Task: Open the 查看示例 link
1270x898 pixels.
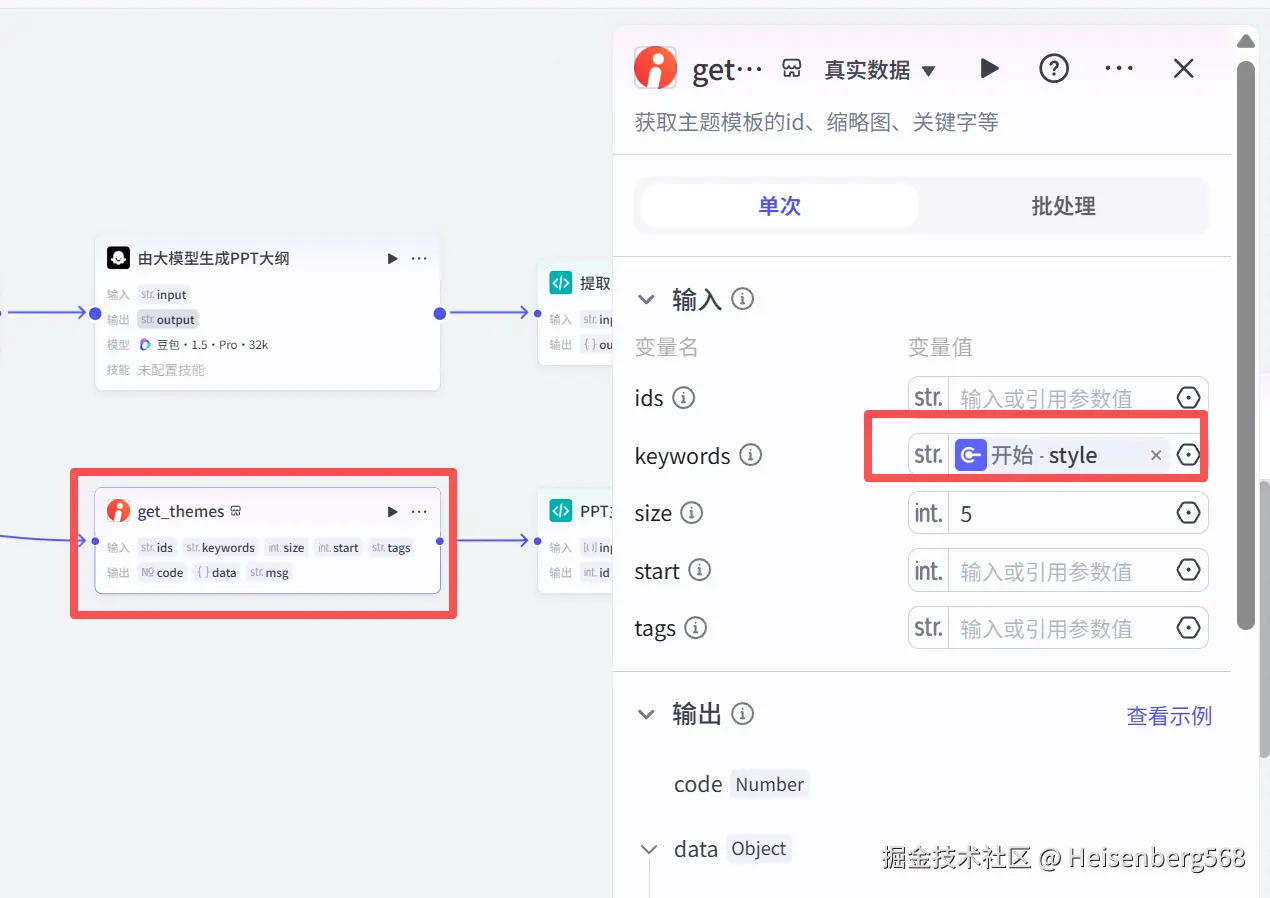Action: click(1169, 716)
